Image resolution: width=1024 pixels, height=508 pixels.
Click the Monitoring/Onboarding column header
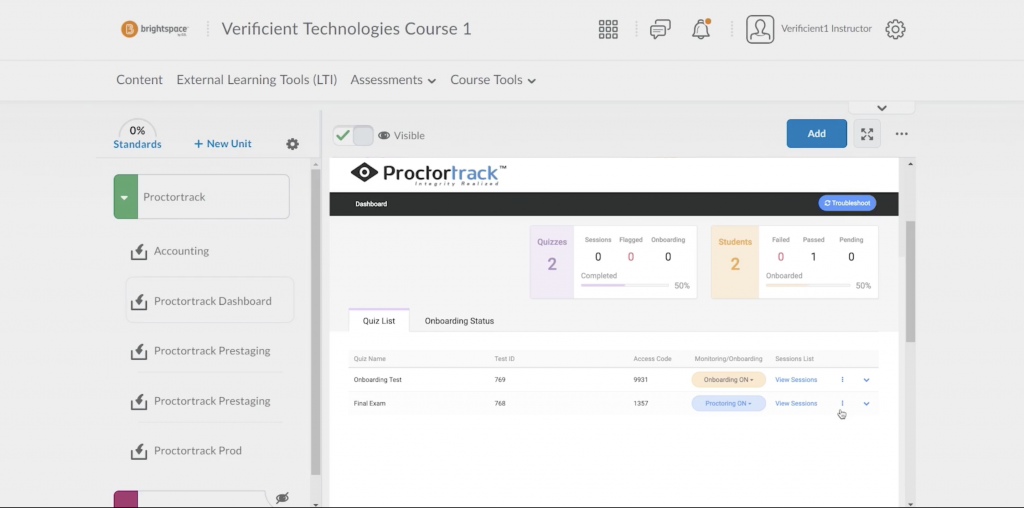(728, 358)
